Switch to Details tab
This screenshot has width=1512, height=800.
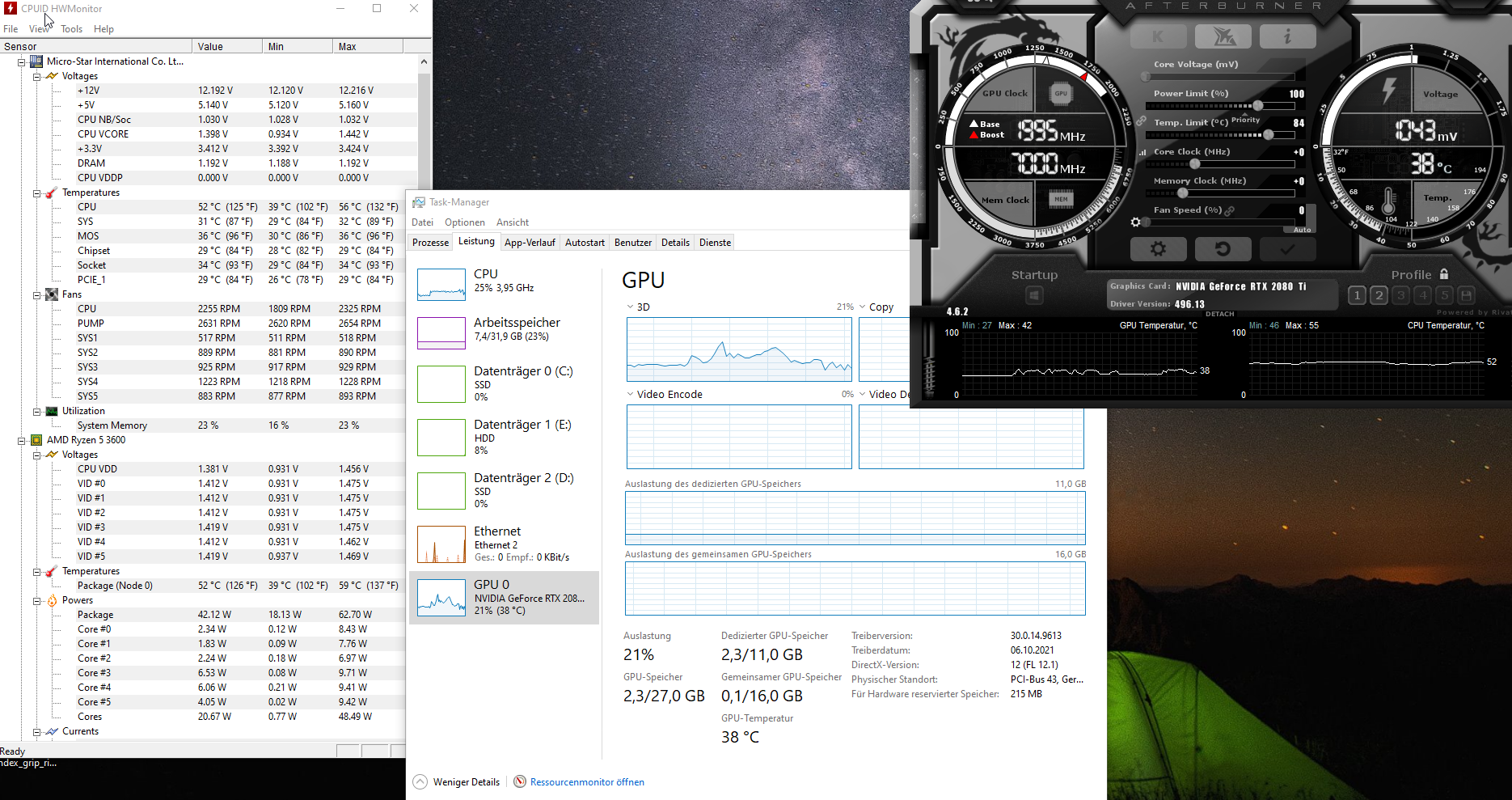(x=675, y=243)
